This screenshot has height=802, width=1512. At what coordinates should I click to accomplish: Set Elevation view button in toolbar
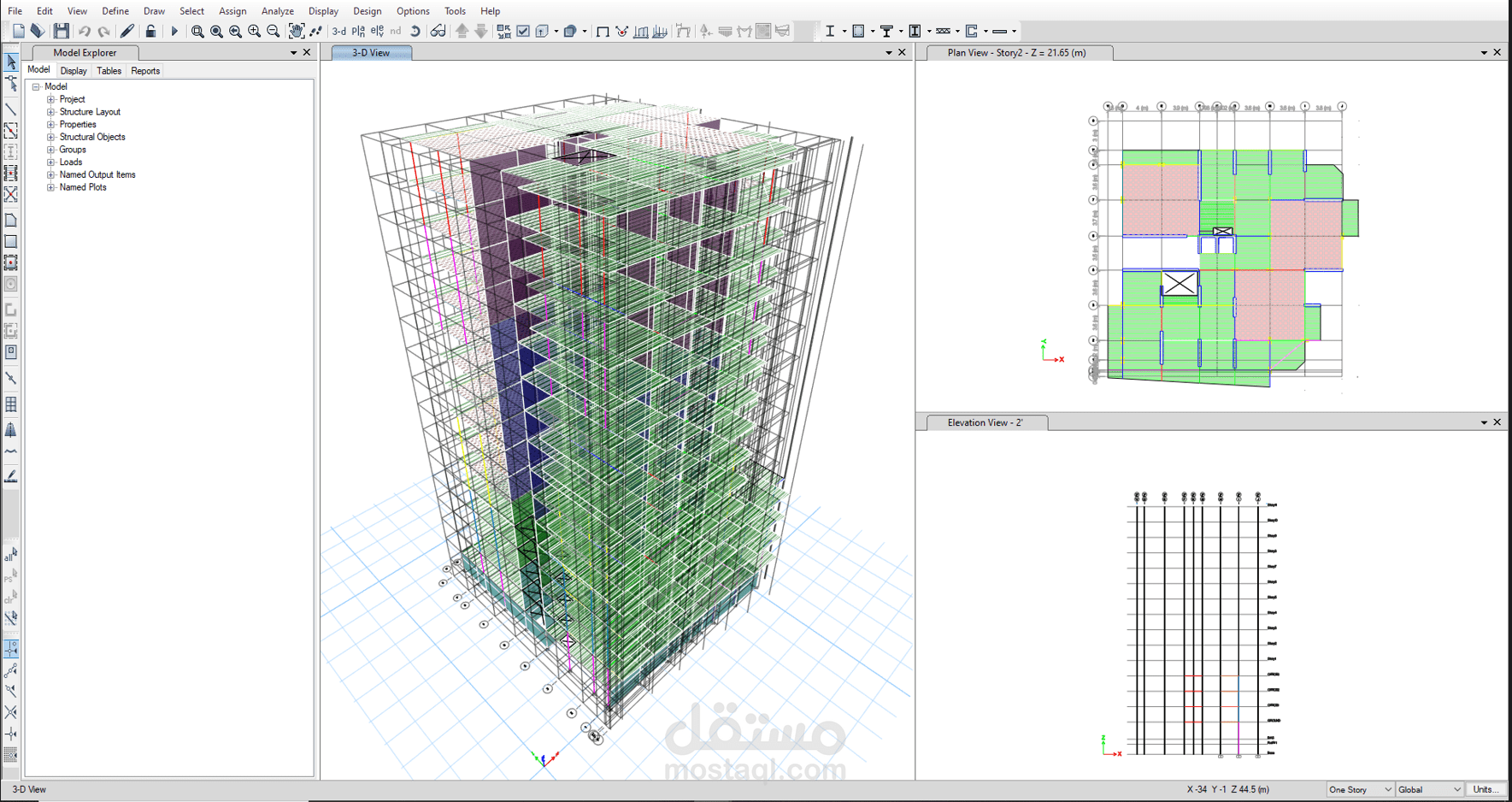pyautogui.click(x=377, y=32)
